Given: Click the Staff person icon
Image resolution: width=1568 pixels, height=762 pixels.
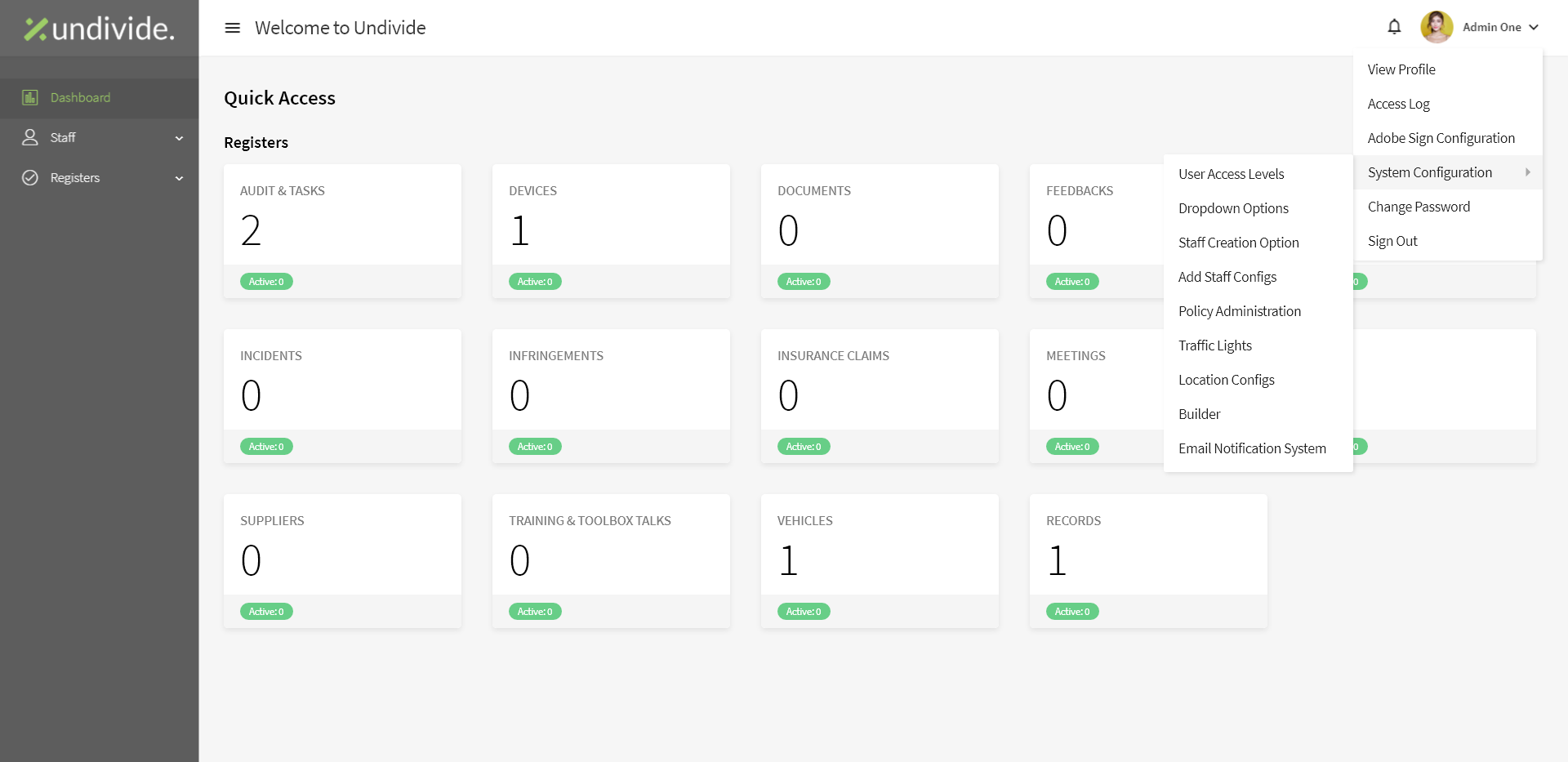Looking at the screenshot, I should tap(30, 137).
